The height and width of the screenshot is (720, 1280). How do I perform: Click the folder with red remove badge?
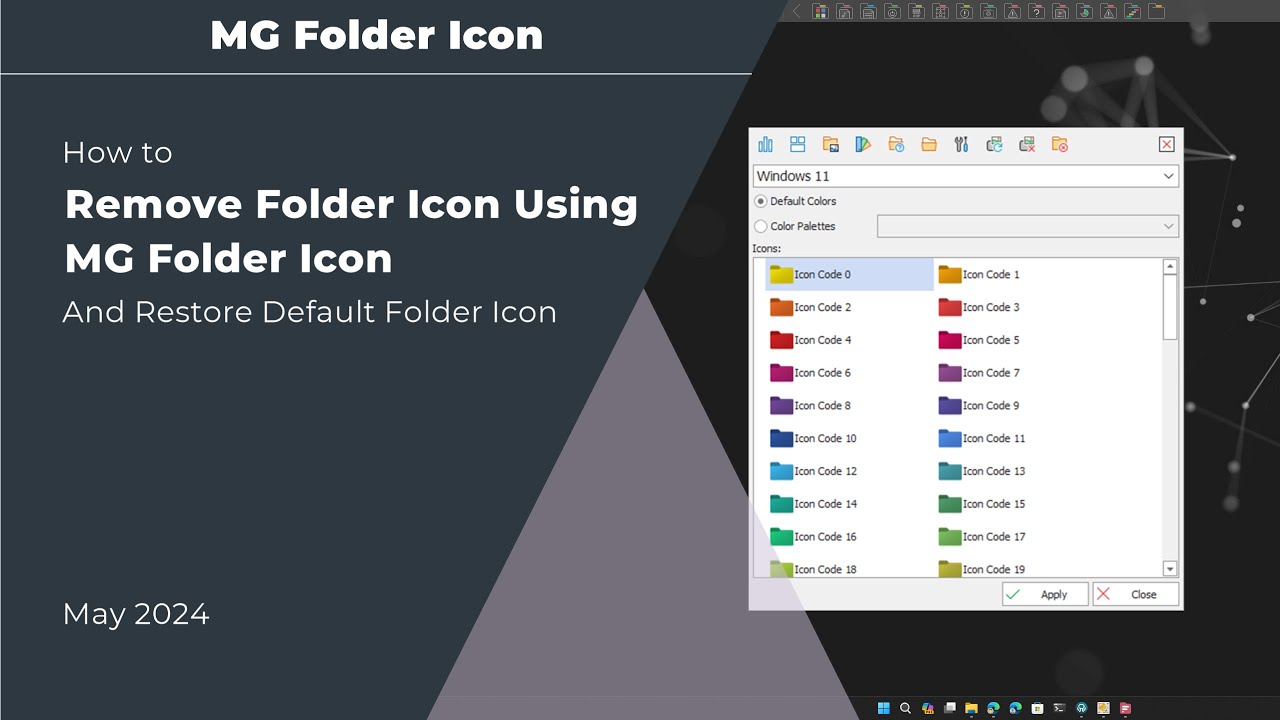click(x=1060, y=145)
